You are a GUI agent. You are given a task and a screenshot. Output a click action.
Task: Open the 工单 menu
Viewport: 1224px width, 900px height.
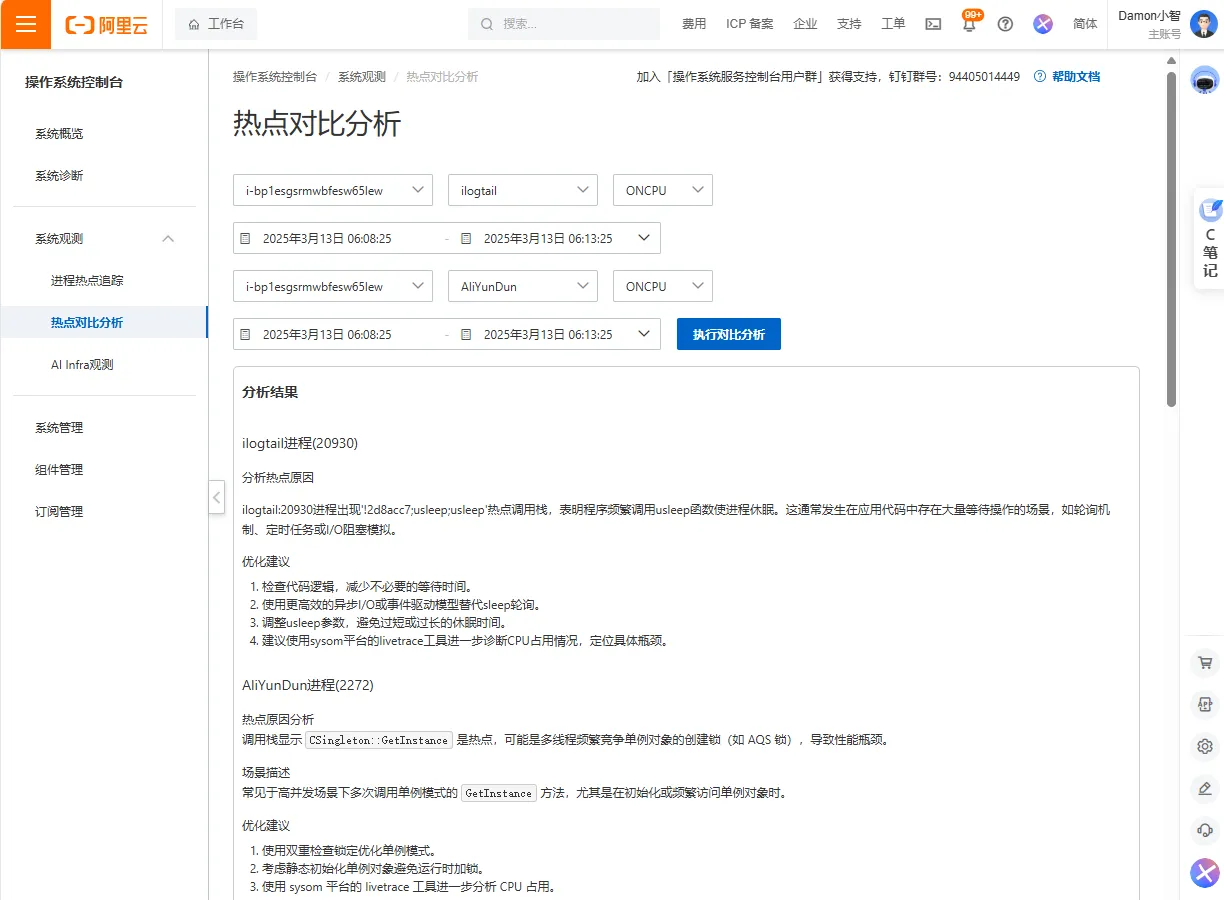coord(893,24)
